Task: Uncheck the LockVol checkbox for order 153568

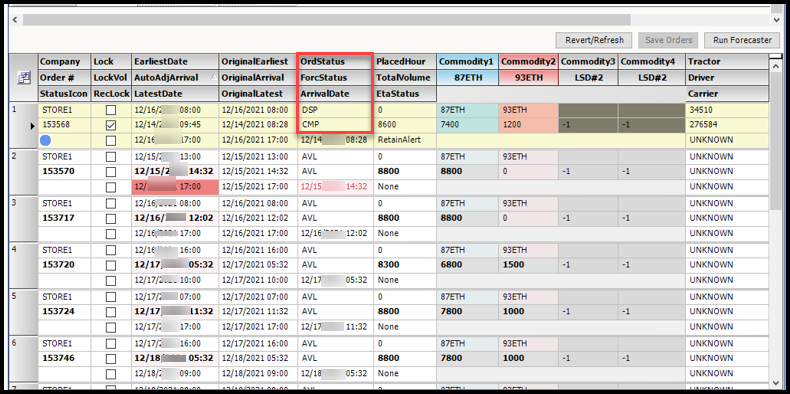Action: click(111, 125)
